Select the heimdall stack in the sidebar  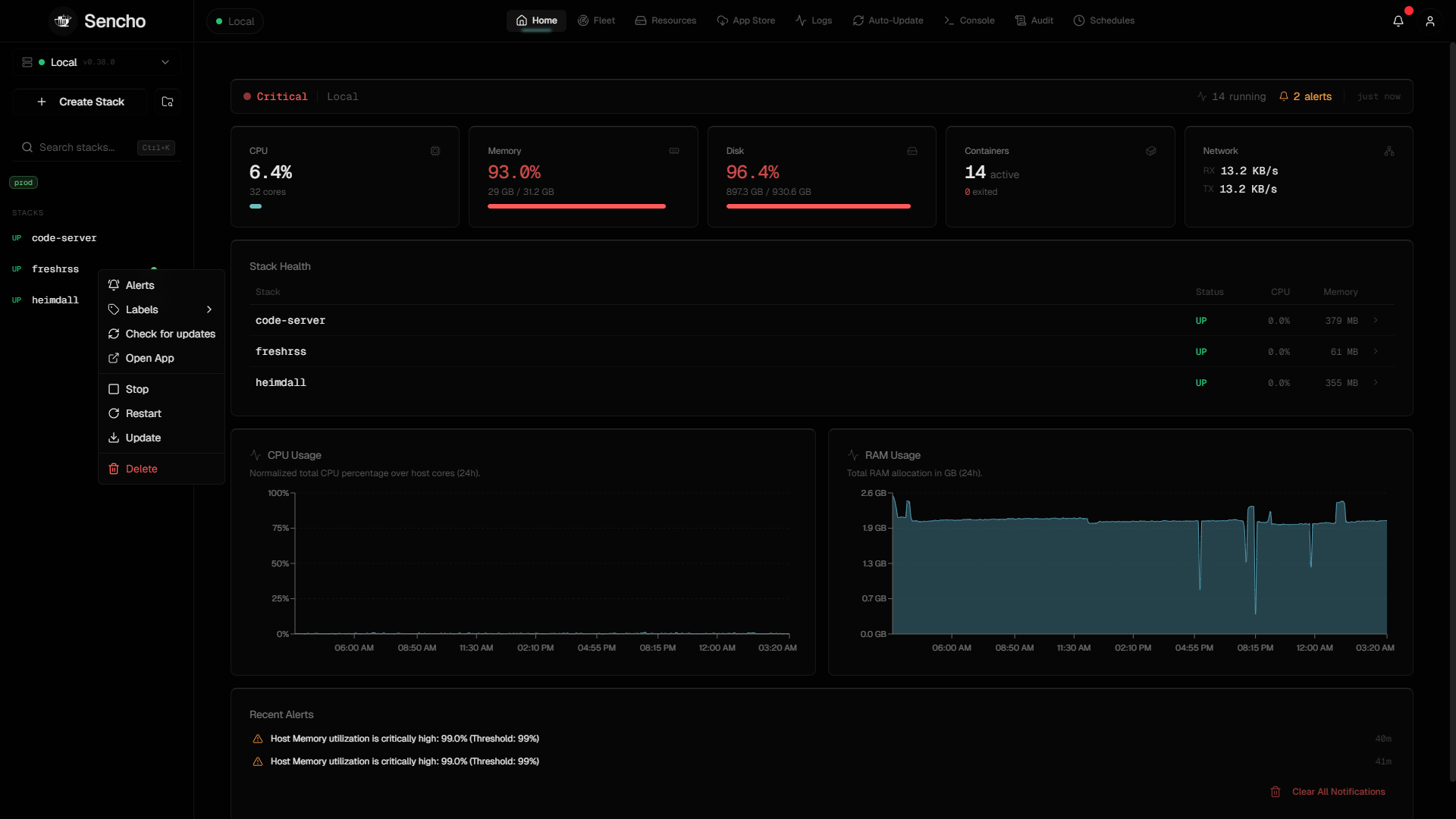pos(55,300)
